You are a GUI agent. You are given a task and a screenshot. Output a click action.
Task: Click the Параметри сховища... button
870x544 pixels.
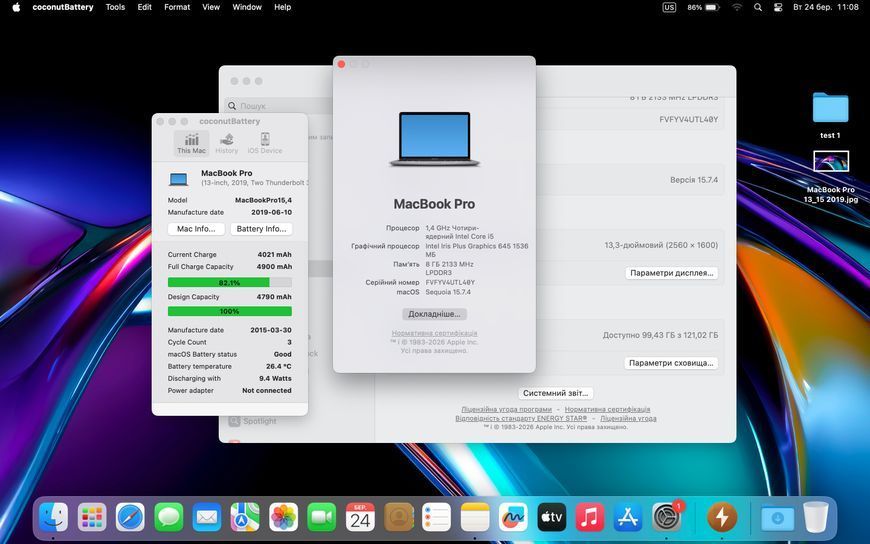click(671, 362)
